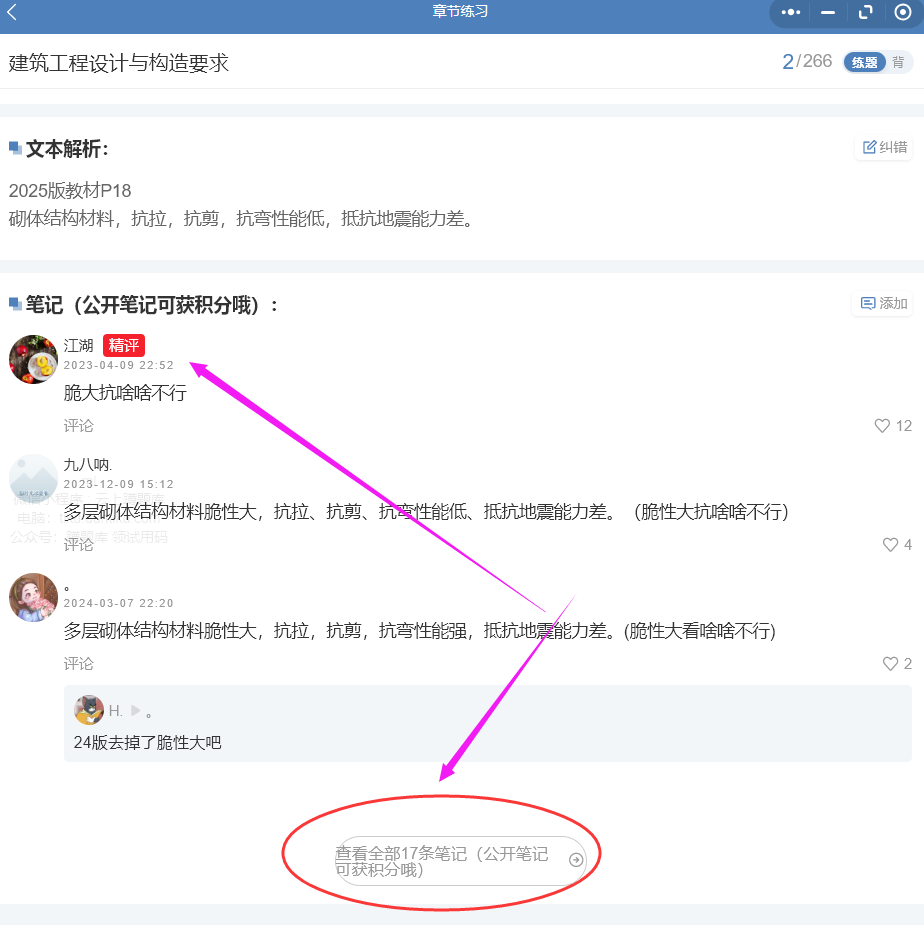The width and height of the screenshot is (924, 925).
Task: Click the 精评 badge next to 江湖
Action: point(124,345)
